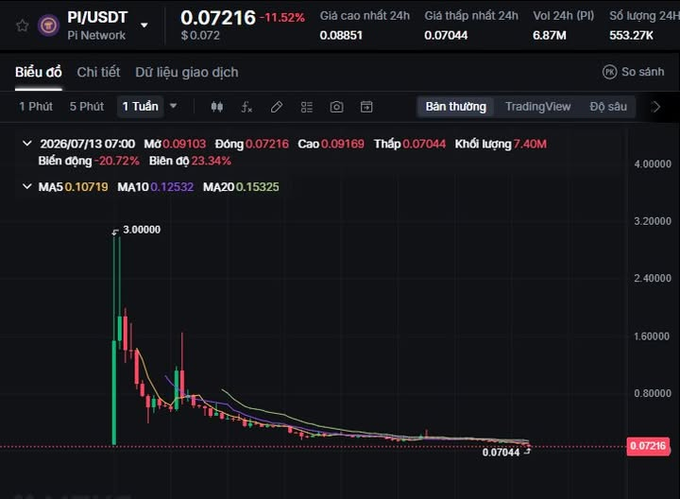The image size is (680, 499).
Task: Activate the drawing pencil tool
Action: (277, 107)
